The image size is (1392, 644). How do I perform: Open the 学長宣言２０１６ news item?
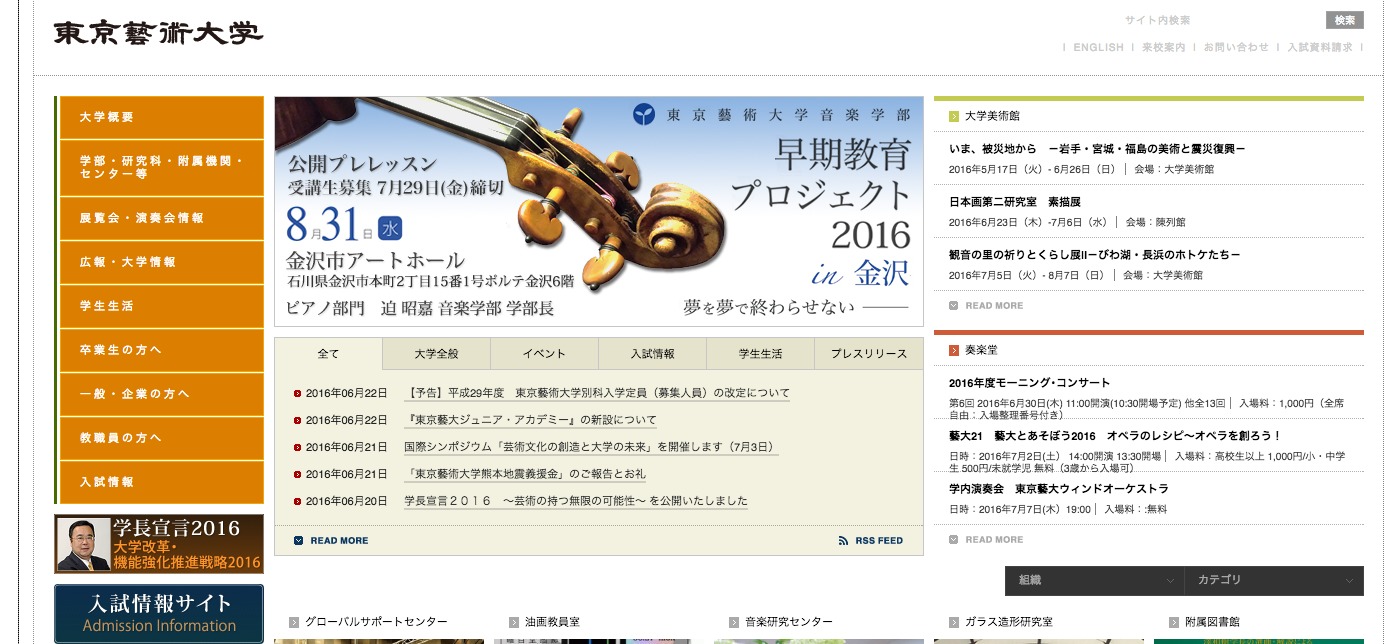[x=576, y=501]
